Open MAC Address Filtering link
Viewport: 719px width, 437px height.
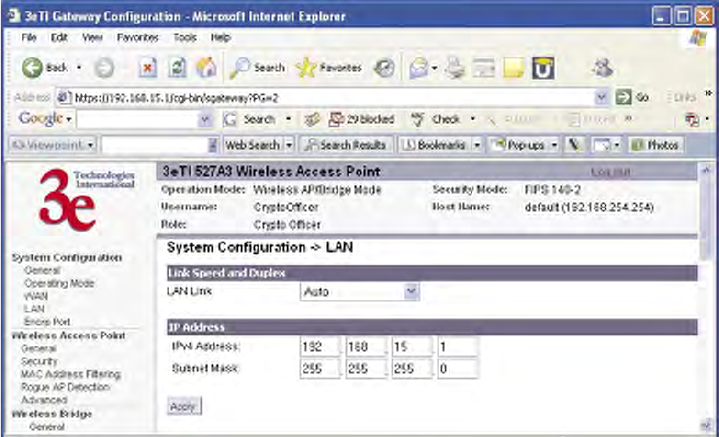71,374
